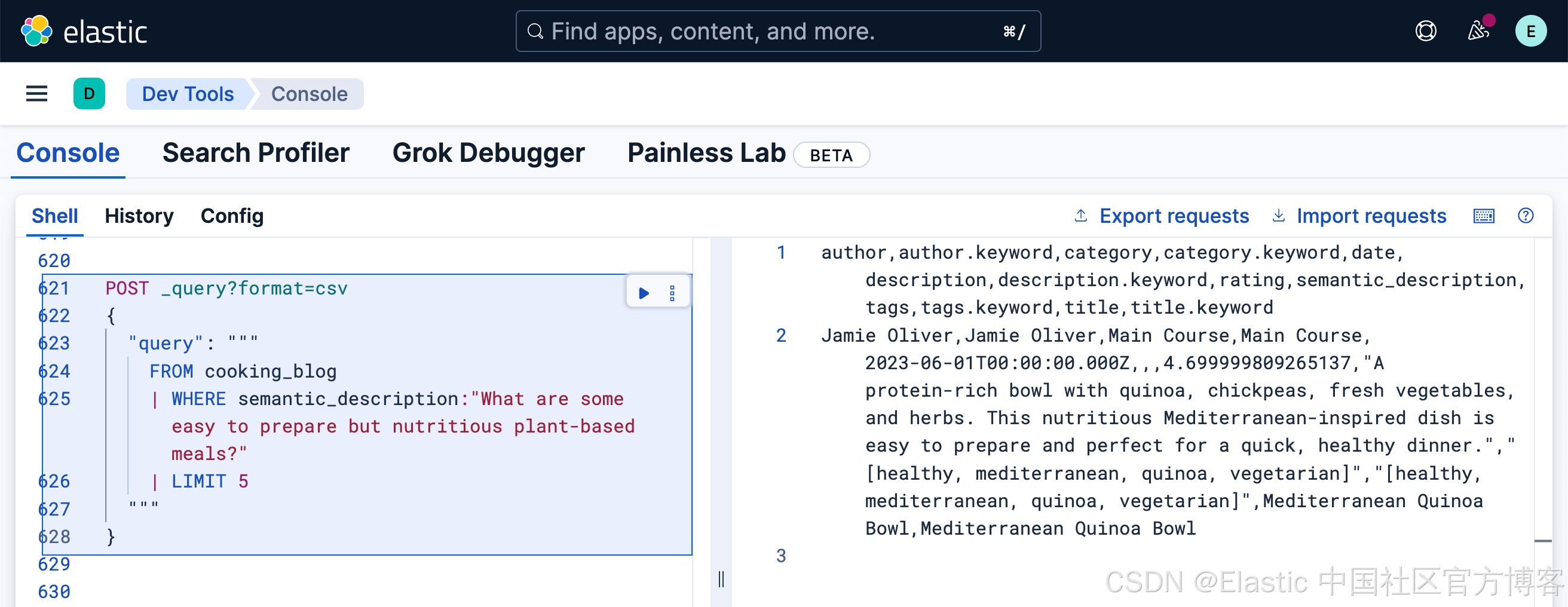Screen dimensions: 1568x607
Task: Click the LIMIT 5 line
Action: pyautogui.click(x=200, y=482)
